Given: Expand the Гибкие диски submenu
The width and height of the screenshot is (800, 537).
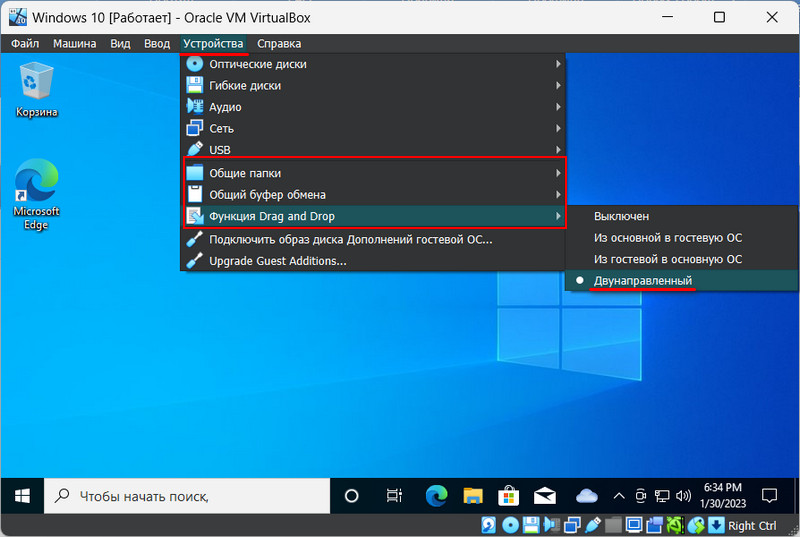Looking at the screenshot, I should tap(373, 86).
